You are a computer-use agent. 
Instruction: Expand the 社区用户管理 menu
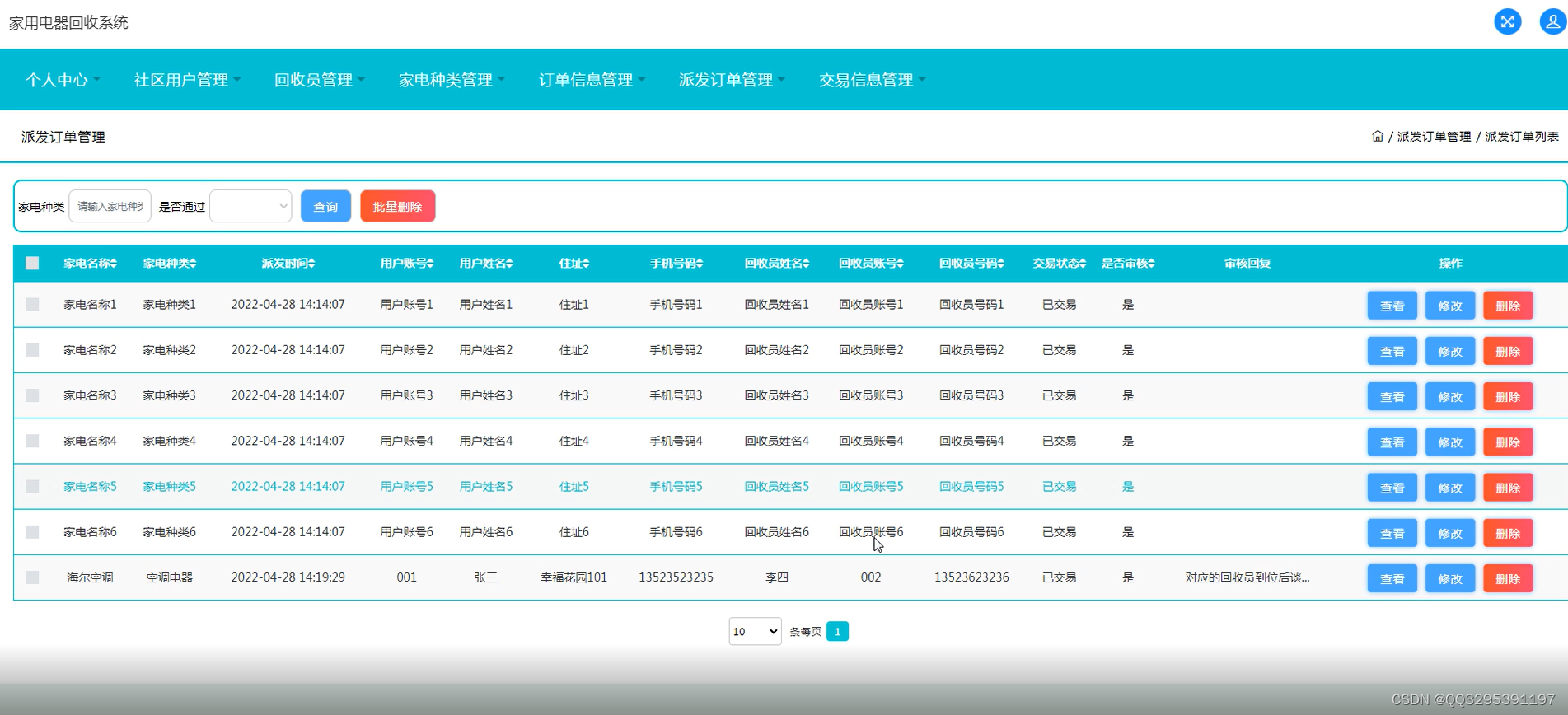[187, 80]
